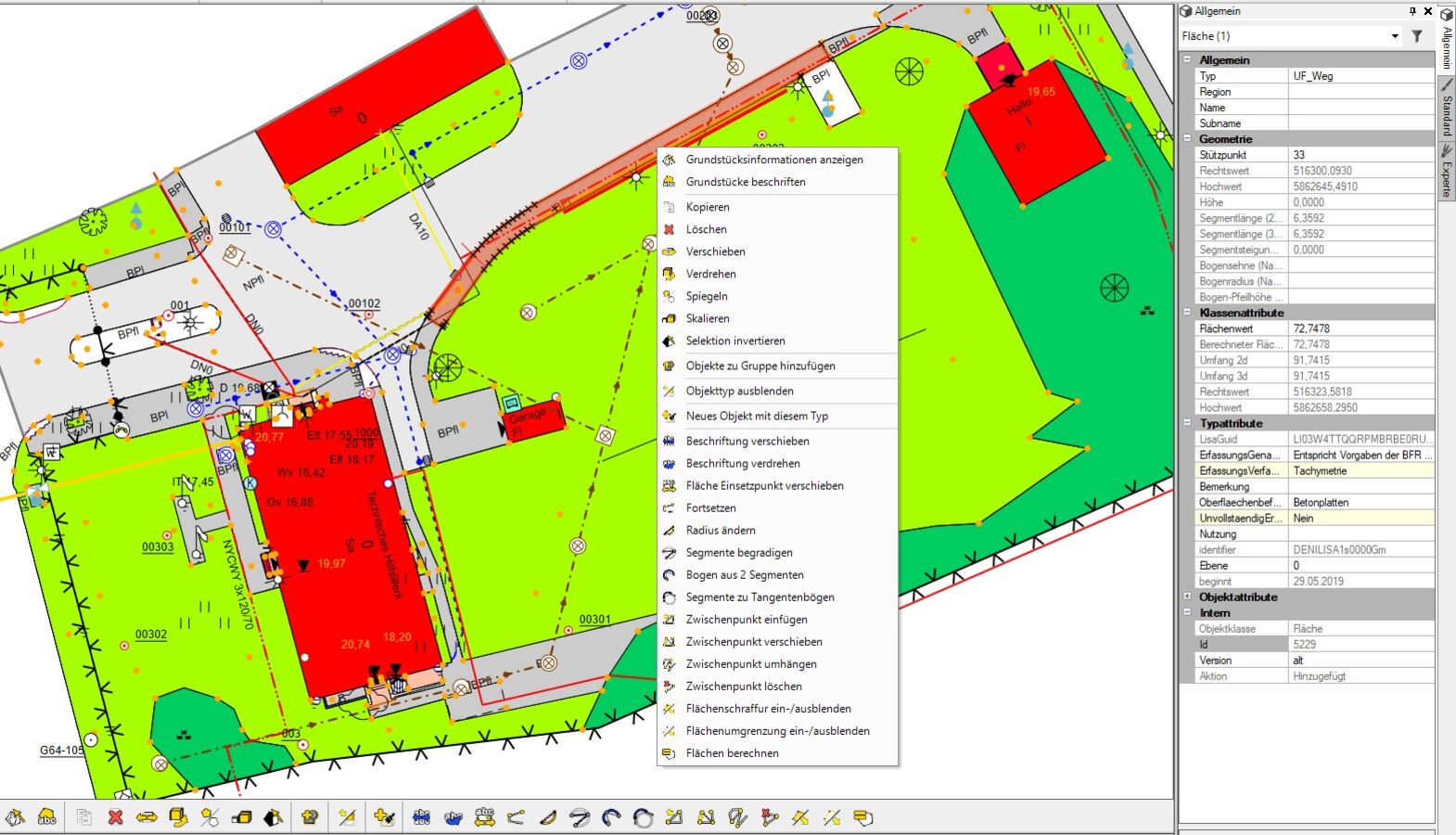Click the Skalieren scale icon in bottom toolbar
1456x835 pixels.
pyautogui.click(x=242, y=817)
